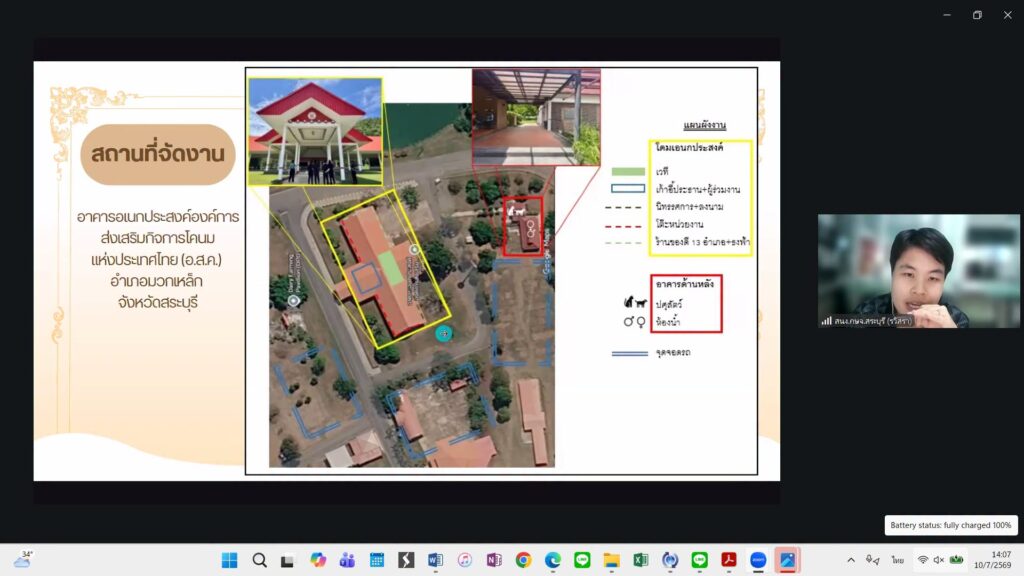Click the โดมเอนกประสงค์ legend title
The width and height of the screenshot is (1024, 576).
pos(689,148)
